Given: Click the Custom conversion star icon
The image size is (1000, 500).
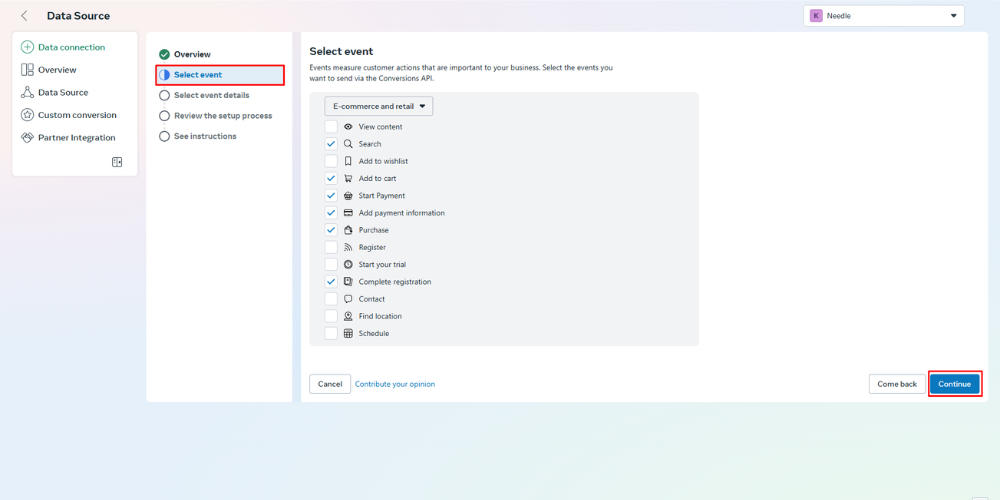Looking at the screenshot, I should [x=27, y=115].
